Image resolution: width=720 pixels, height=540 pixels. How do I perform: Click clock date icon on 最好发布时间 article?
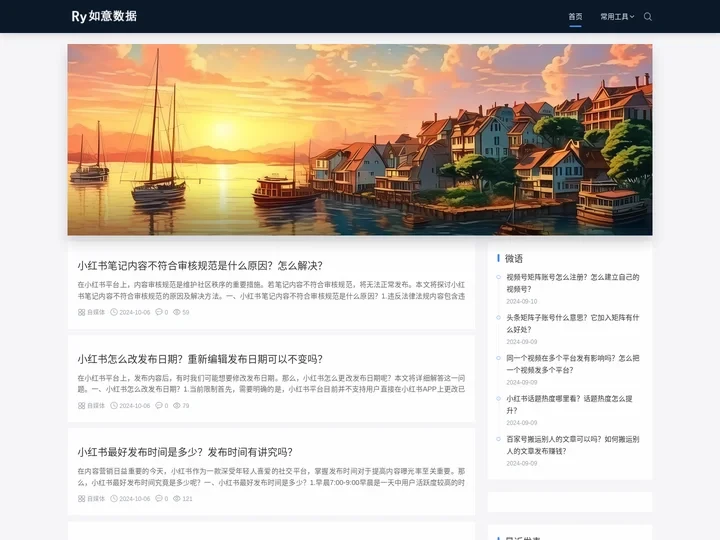point(114,499)
